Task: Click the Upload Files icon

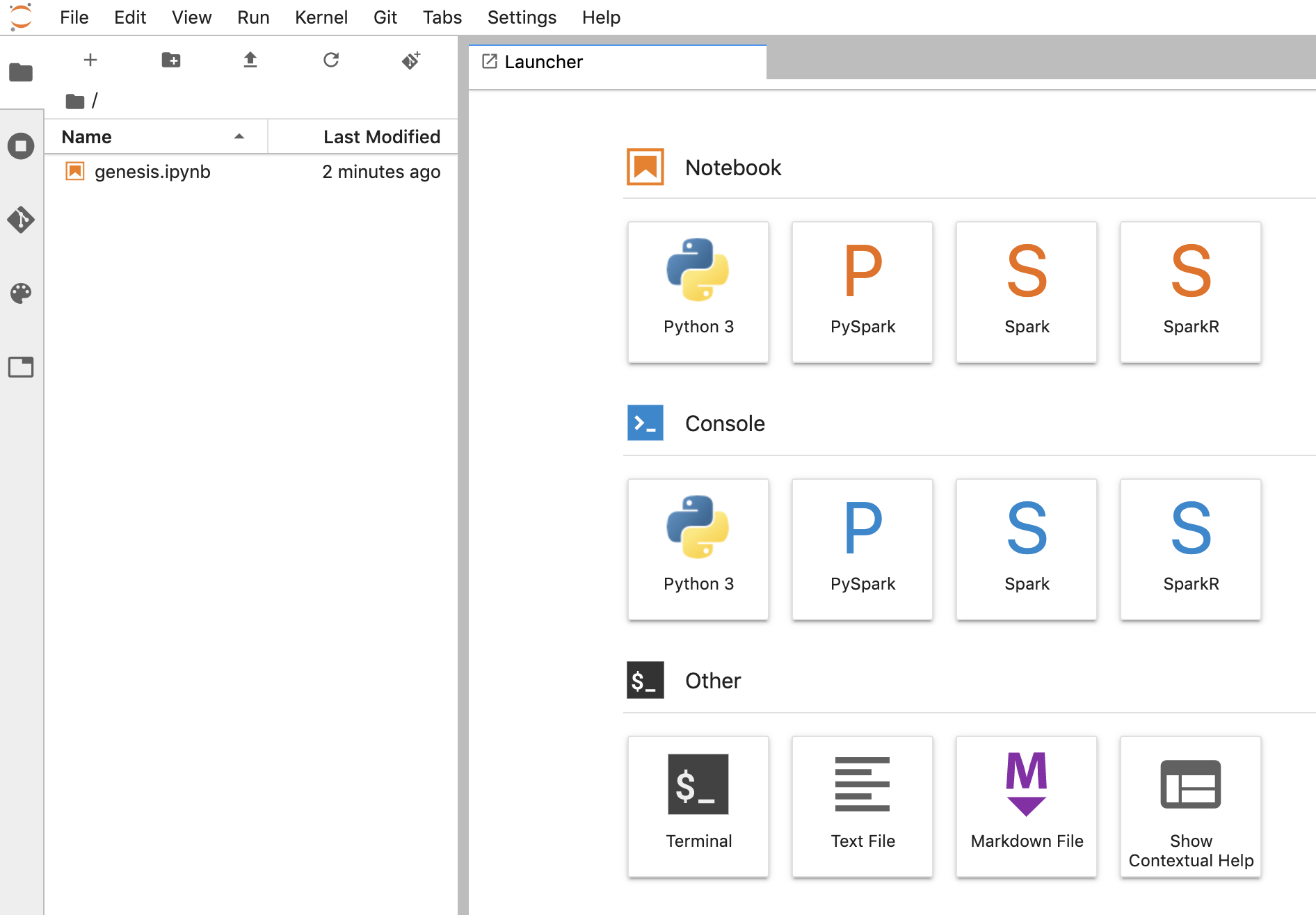Action: click(x=250, y=60)
